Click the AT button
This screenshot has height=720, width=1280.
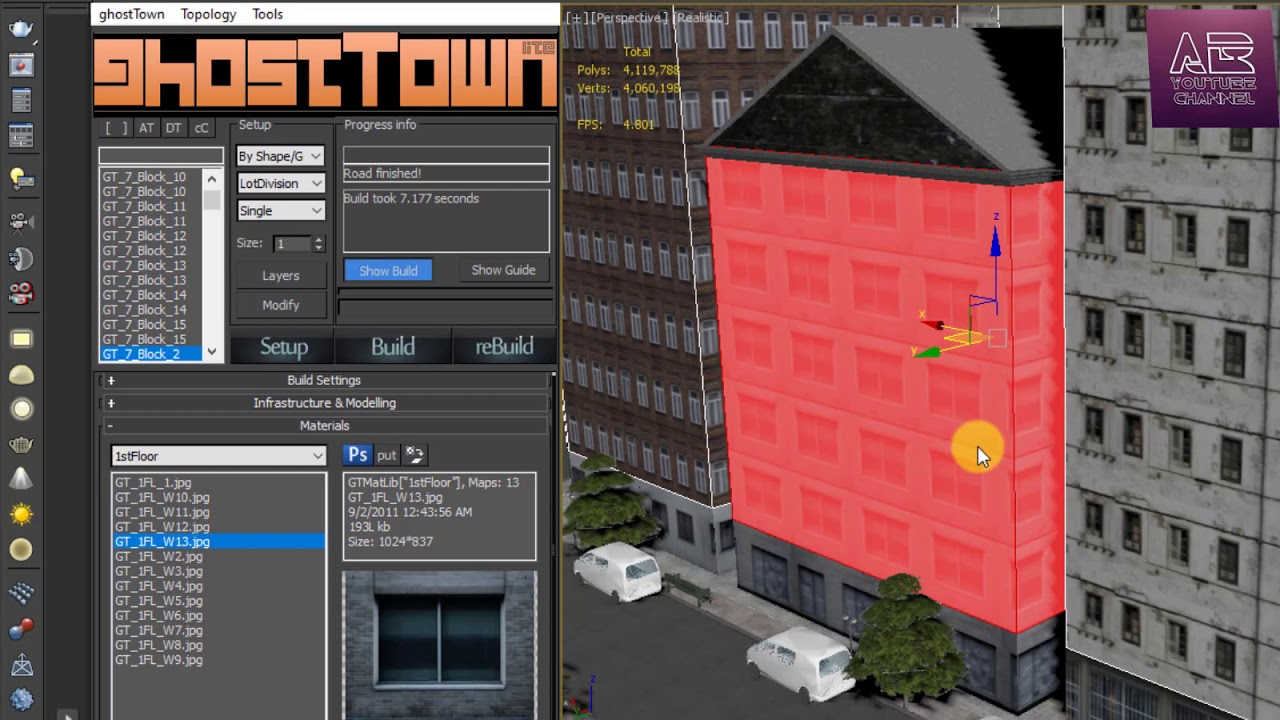146,128
